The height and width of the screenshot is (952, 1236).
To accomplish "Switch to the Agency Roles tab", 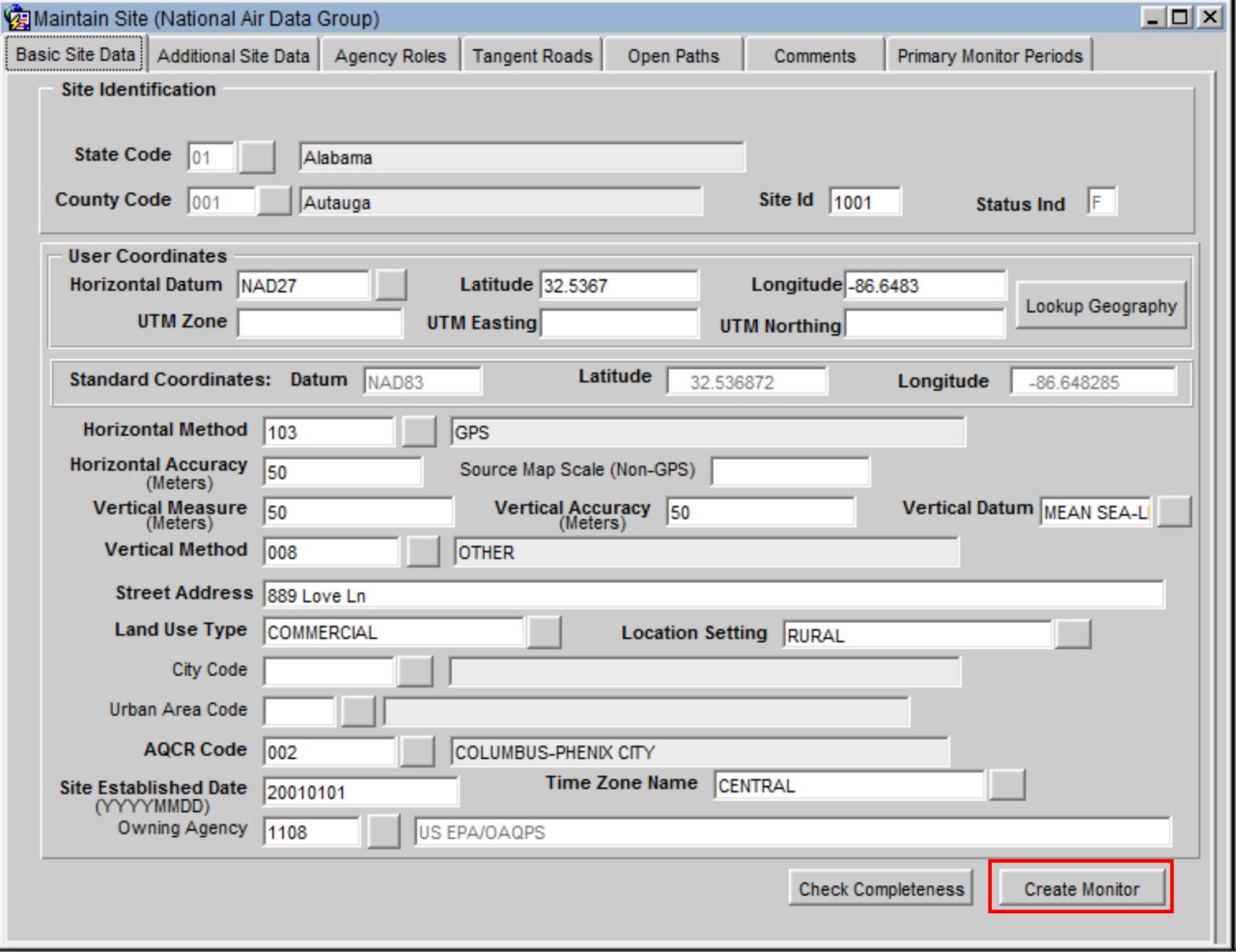I will pyautogui.click(x=390, y=56).
